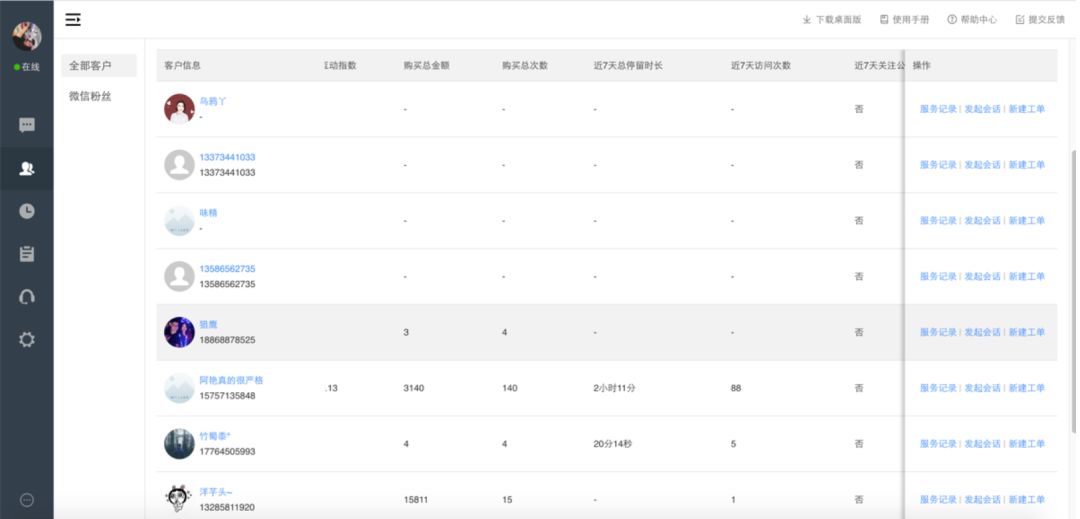Open settings gear in sidebar

click(x=27, y=340)
